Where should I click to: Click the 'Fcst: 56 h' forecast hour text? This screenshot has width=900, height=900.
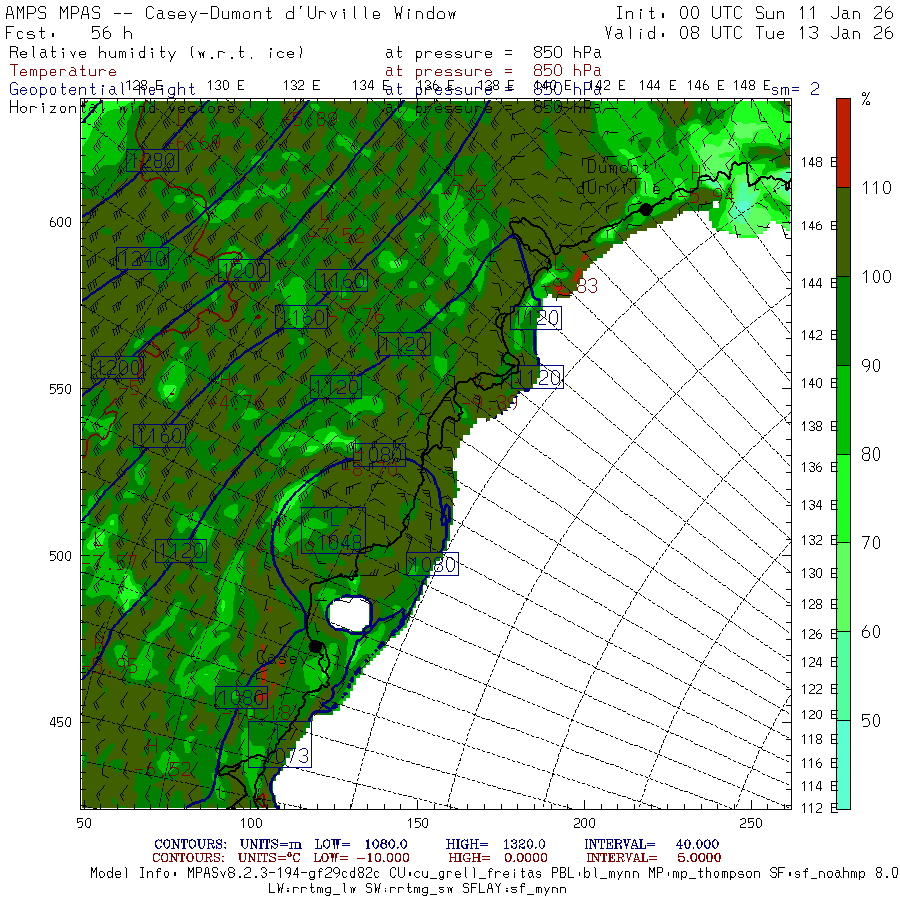click(69, 33)
